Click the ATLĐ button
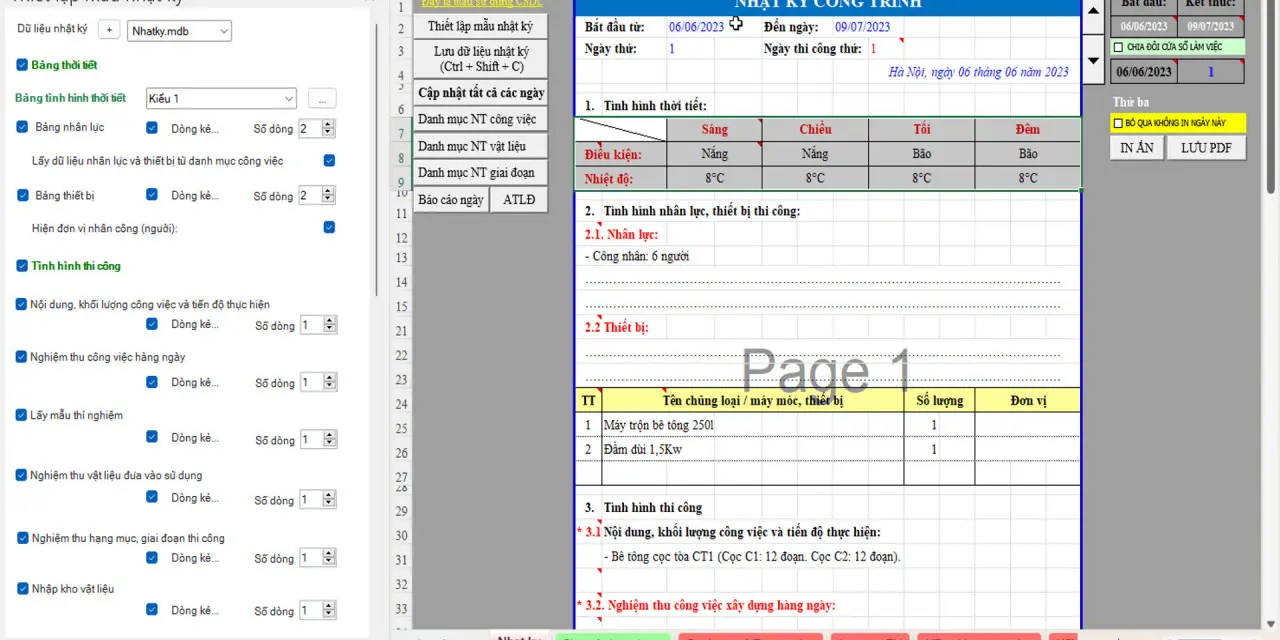The image size is (1280, 640). [x=519, y=199]
